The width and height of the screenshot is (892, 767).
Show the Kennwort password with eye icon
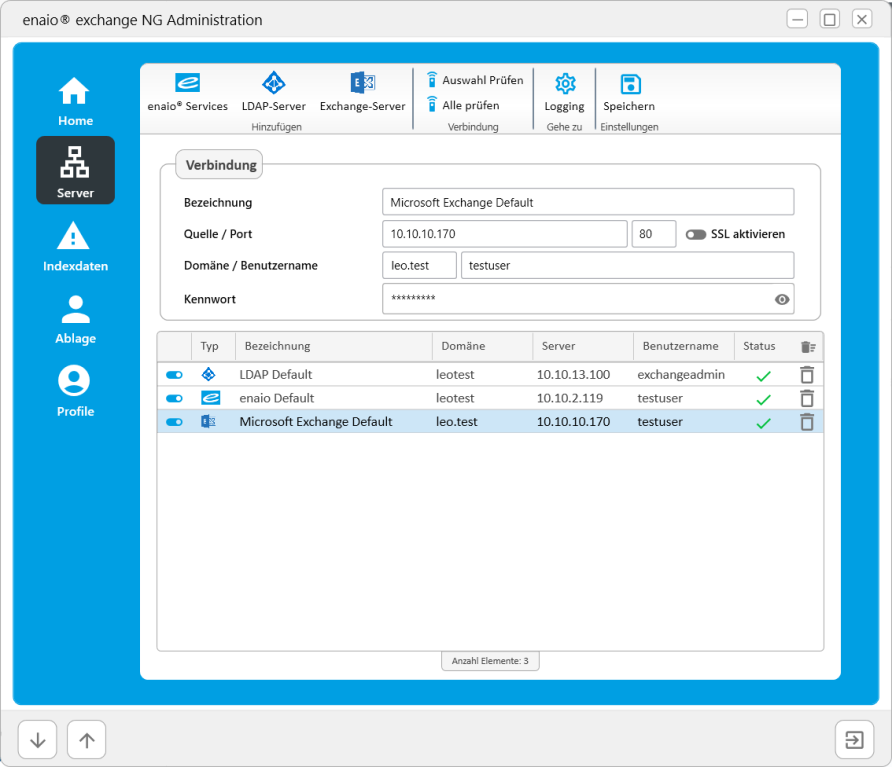point(782,299)
